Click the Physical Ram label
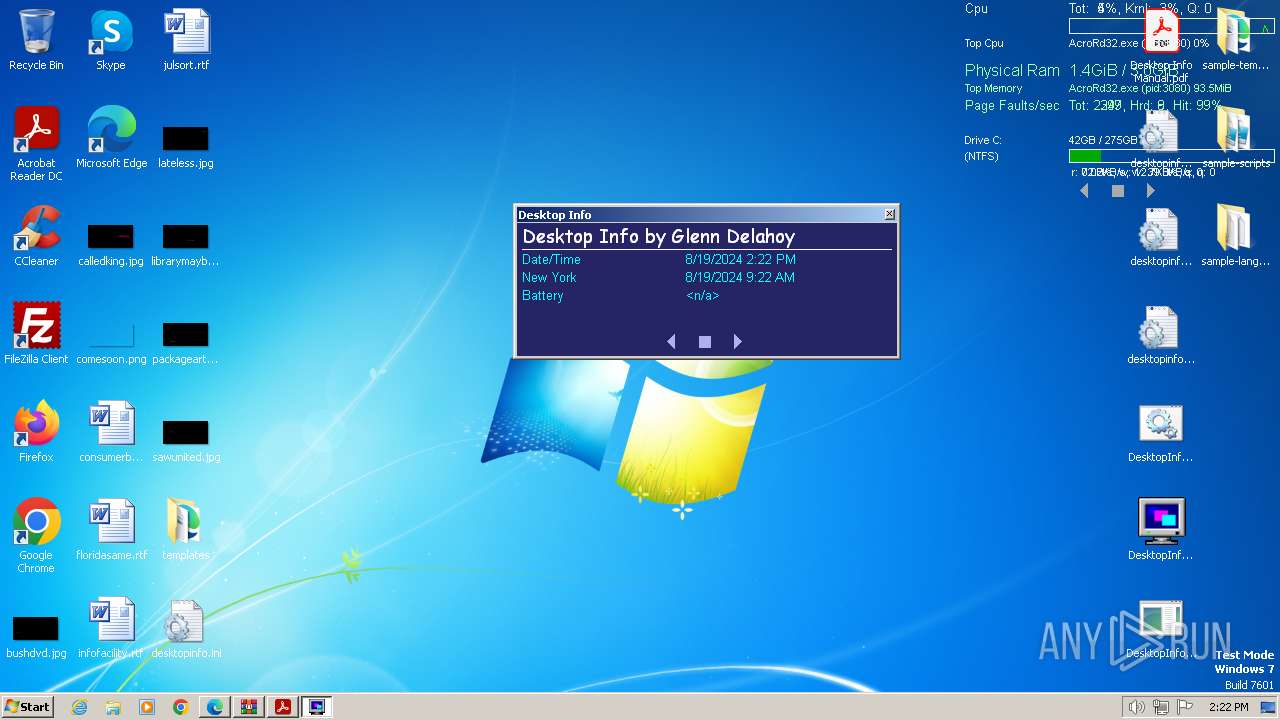1280x720 pixels. [x=1012, y=70]
